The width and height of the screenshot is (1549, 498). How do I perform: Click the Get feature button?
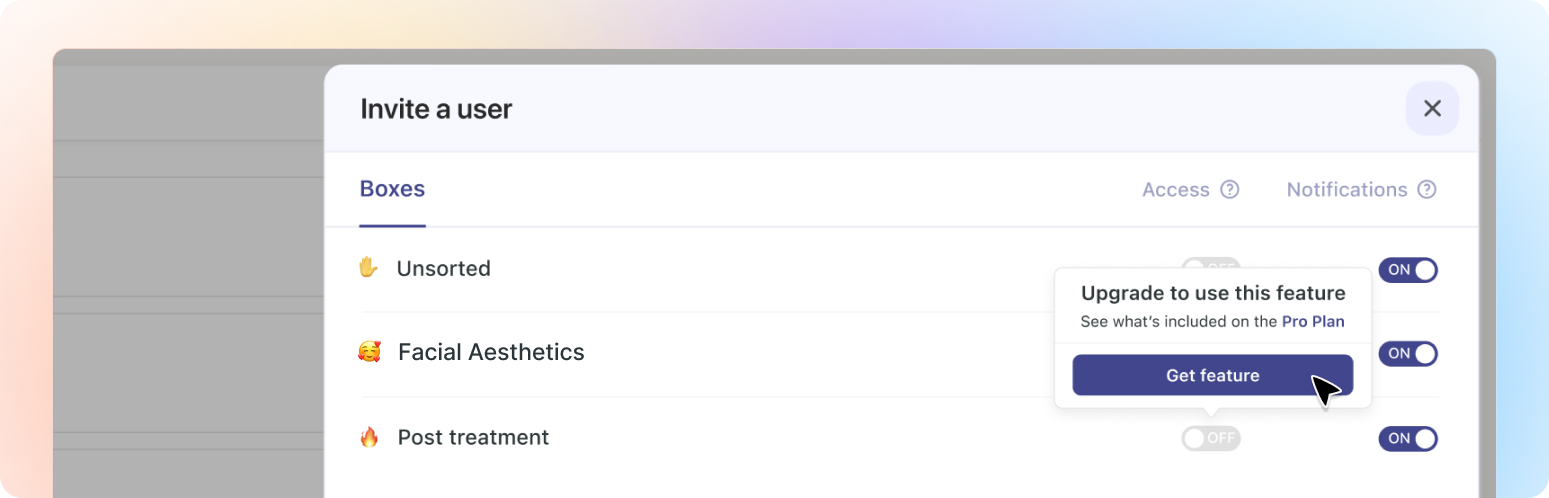point(1212,376)
